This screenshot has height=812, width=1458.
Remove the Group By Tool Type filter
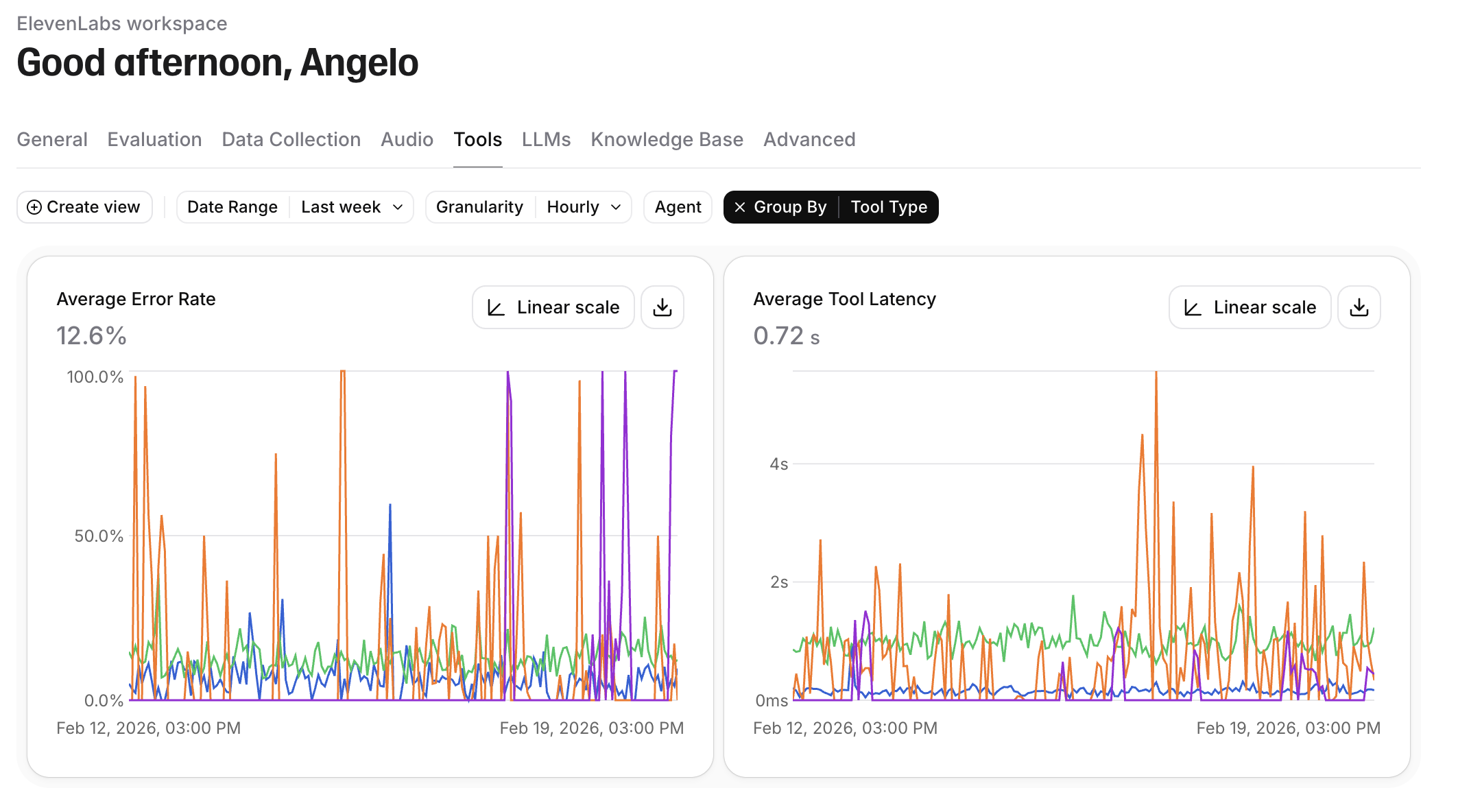[x=740, y=207]
